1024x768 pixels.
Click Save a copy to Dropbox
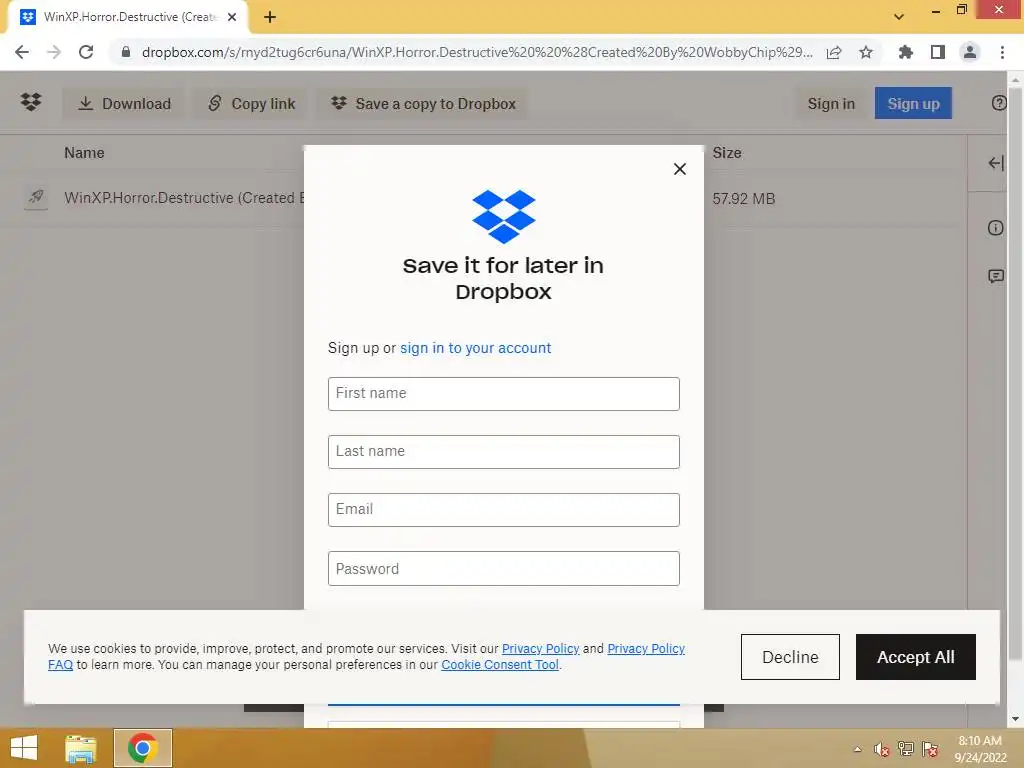423,104
